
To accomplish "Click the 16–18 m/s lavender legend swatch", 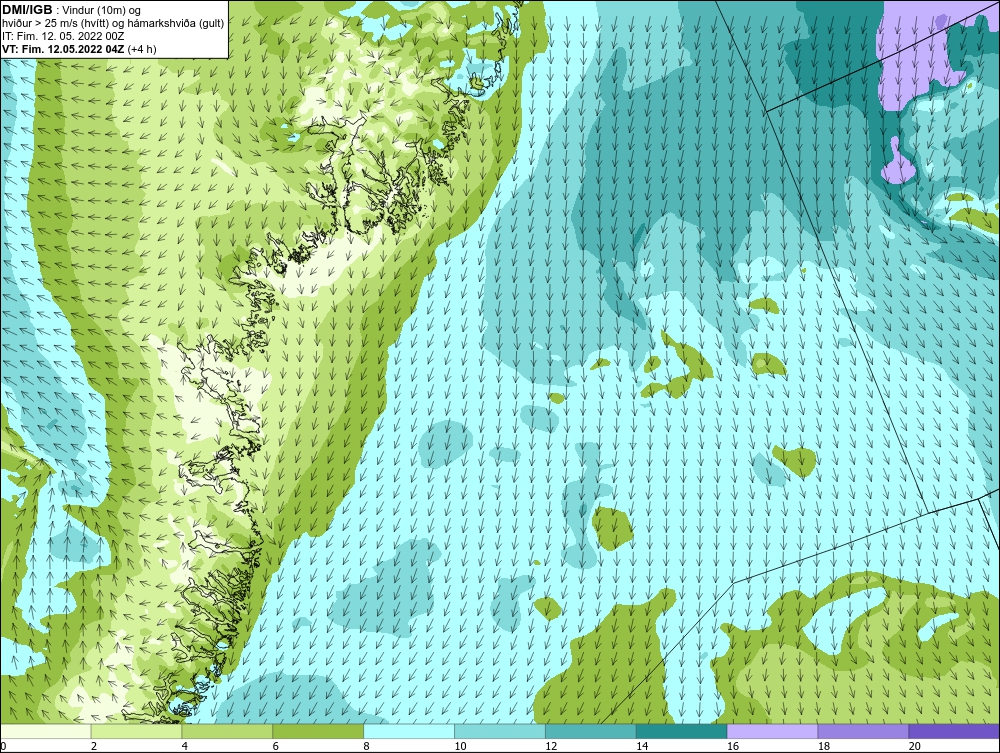I will click(772, 731).
